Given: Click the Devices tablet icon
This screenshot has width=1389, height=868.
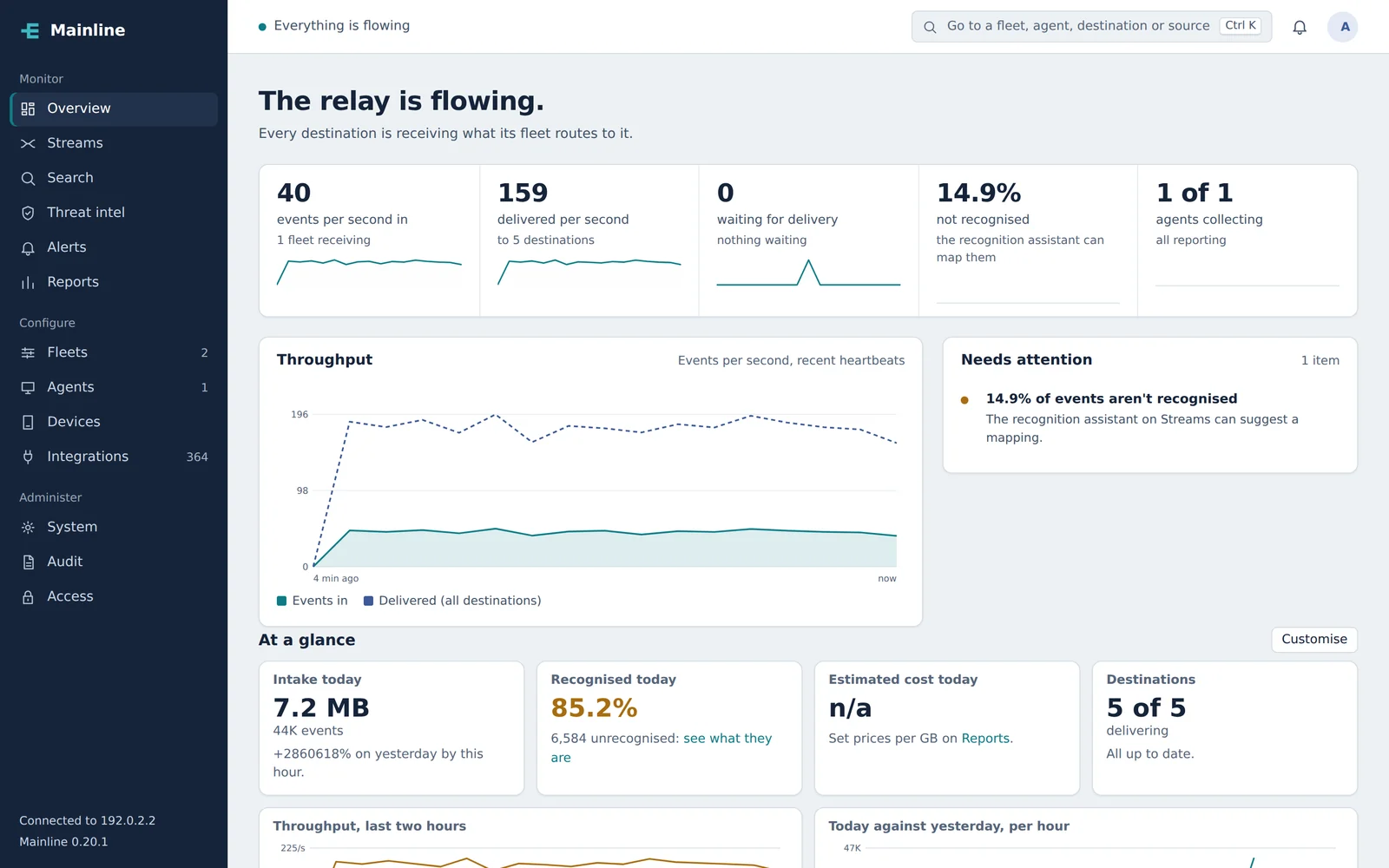Looking at the screenshot, I should (x=28, y=422).
